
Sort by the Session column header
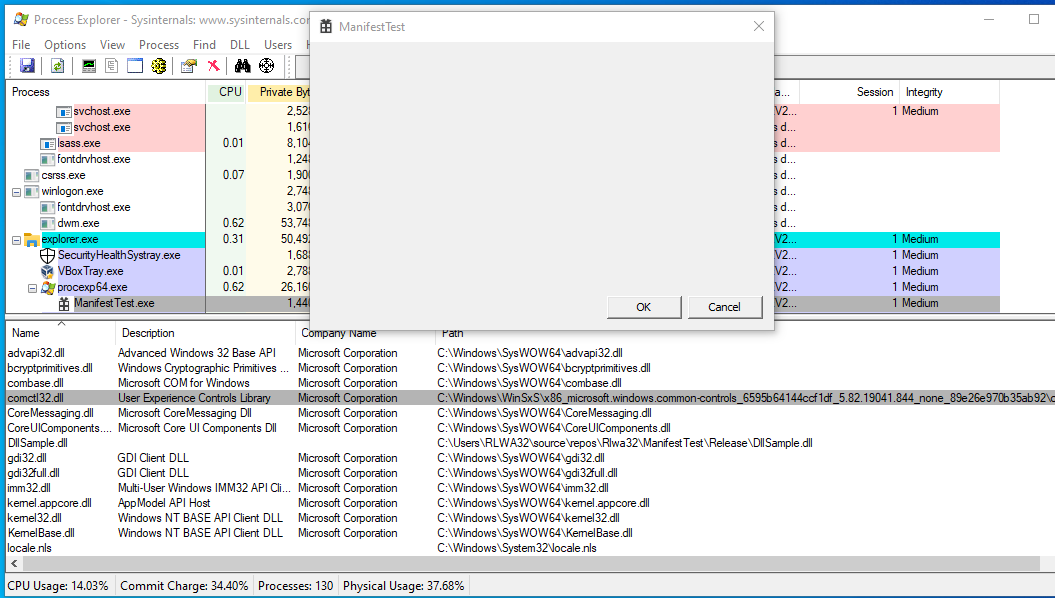[x=849, y=92]
